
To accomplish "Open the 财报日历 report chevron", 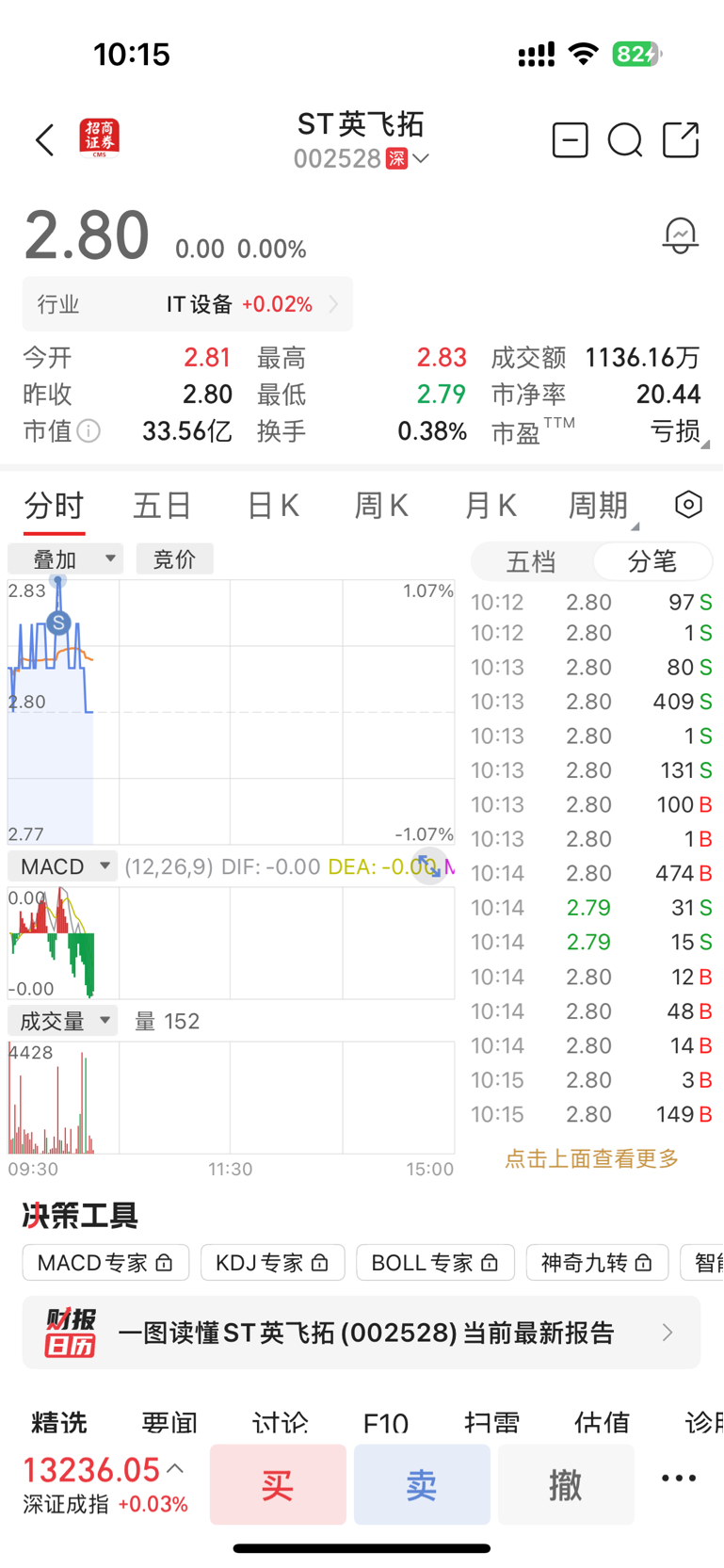I will tap(668, 1333).
